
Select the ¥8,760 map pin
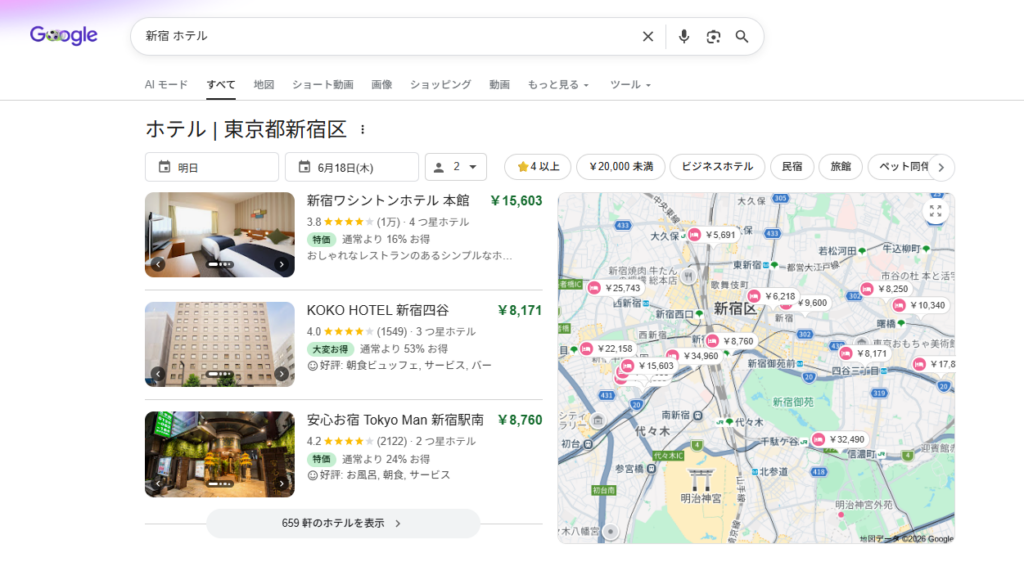731,341
